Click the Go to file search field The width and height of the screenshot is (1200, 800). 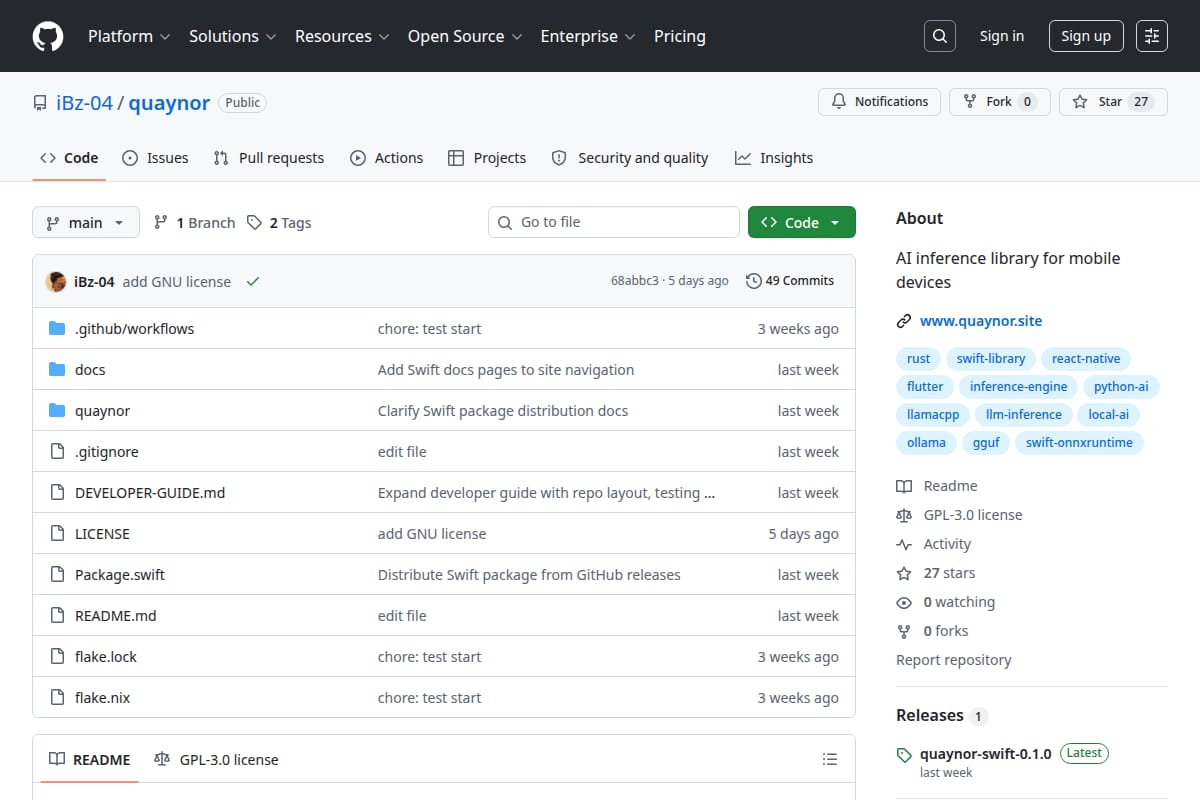[614, 222]
